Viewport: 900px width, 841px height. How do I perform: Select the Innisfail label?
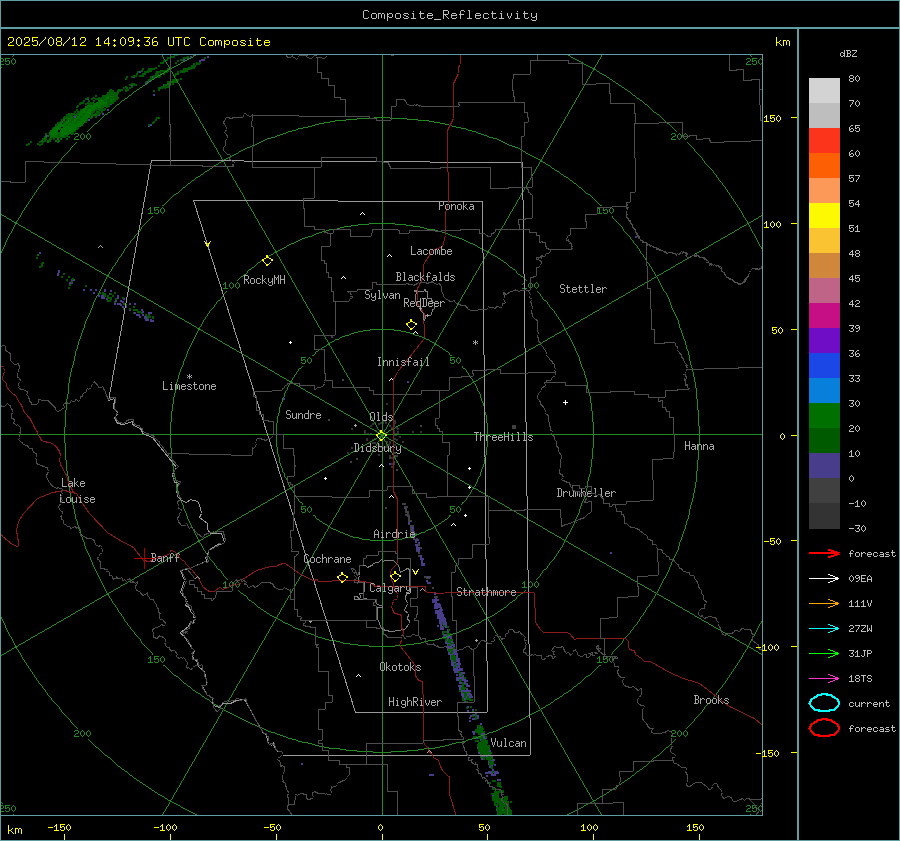pyautogui.click(x=403, y=362)
